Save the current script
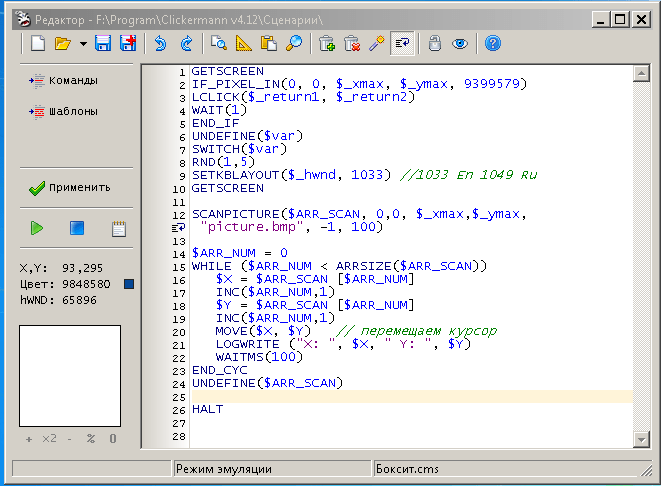The height and width of the screenshot is (486, 661). click(102, 43)
